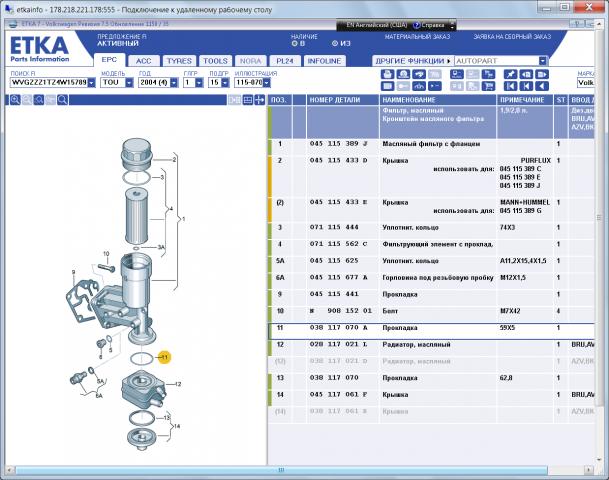Image resolution: width=609 pixels, height=480 pixels.
Task: Open the VIN search dropdown
Action: pos(92,82)
